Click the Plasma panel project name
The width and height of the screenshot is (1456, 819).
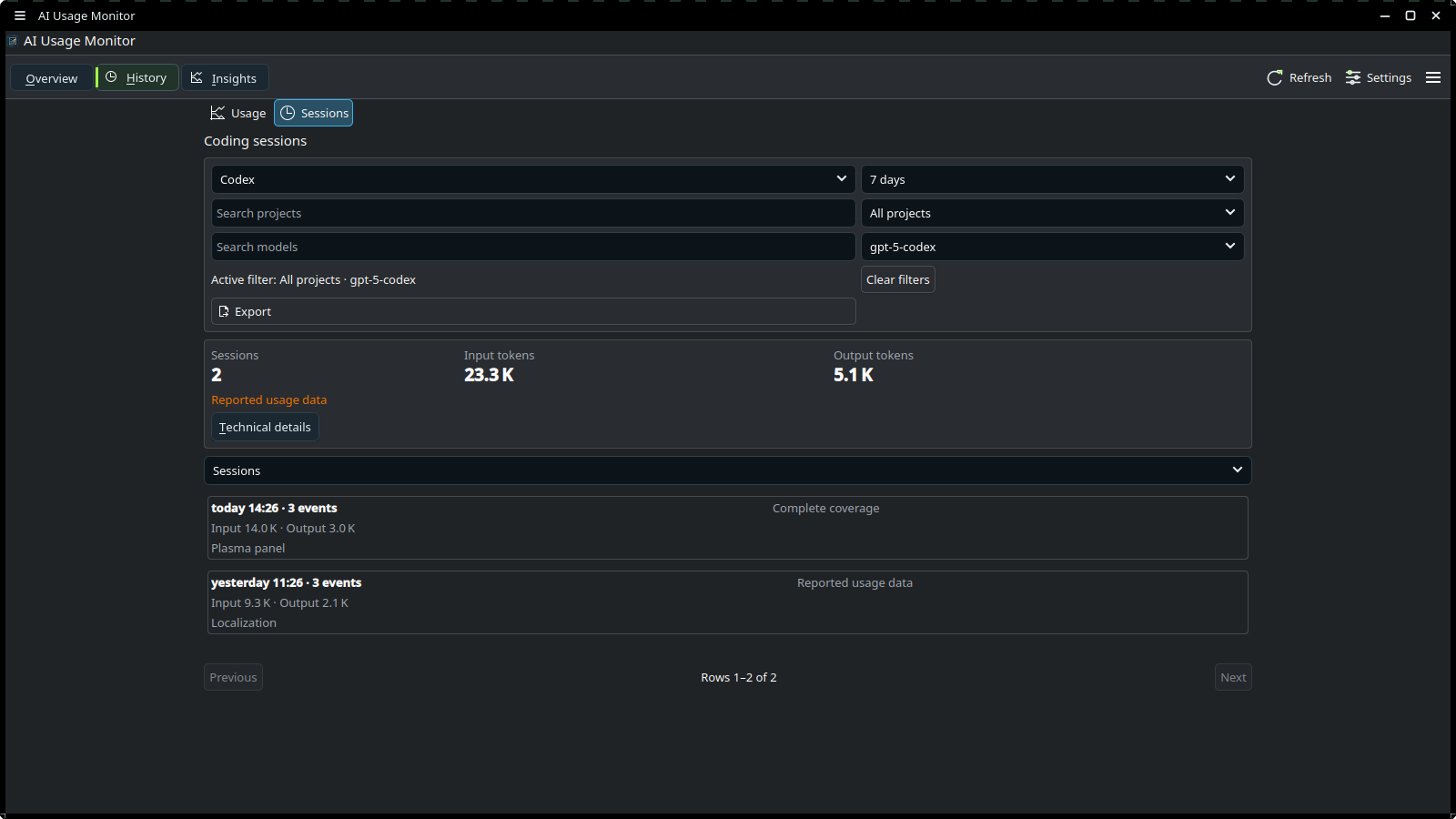point(248,548)
